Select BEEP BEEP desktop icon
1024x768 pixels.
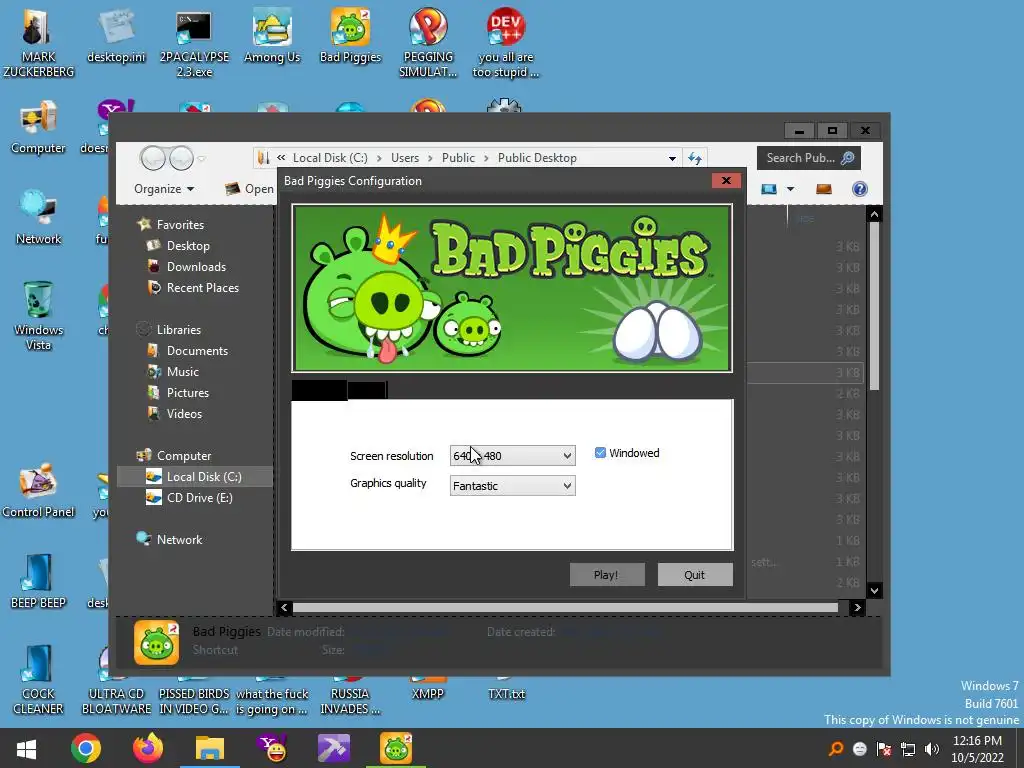[38, 581]
